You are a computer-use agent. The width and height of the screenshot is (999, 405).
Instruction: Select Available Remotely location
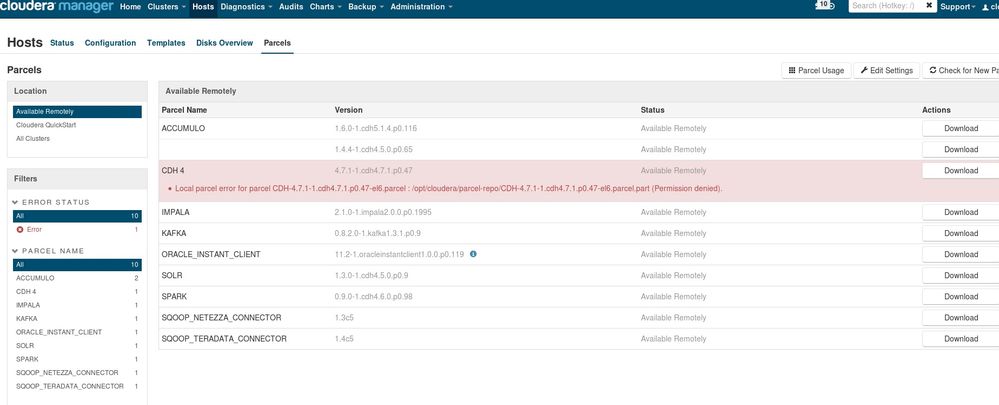[77, 112]
